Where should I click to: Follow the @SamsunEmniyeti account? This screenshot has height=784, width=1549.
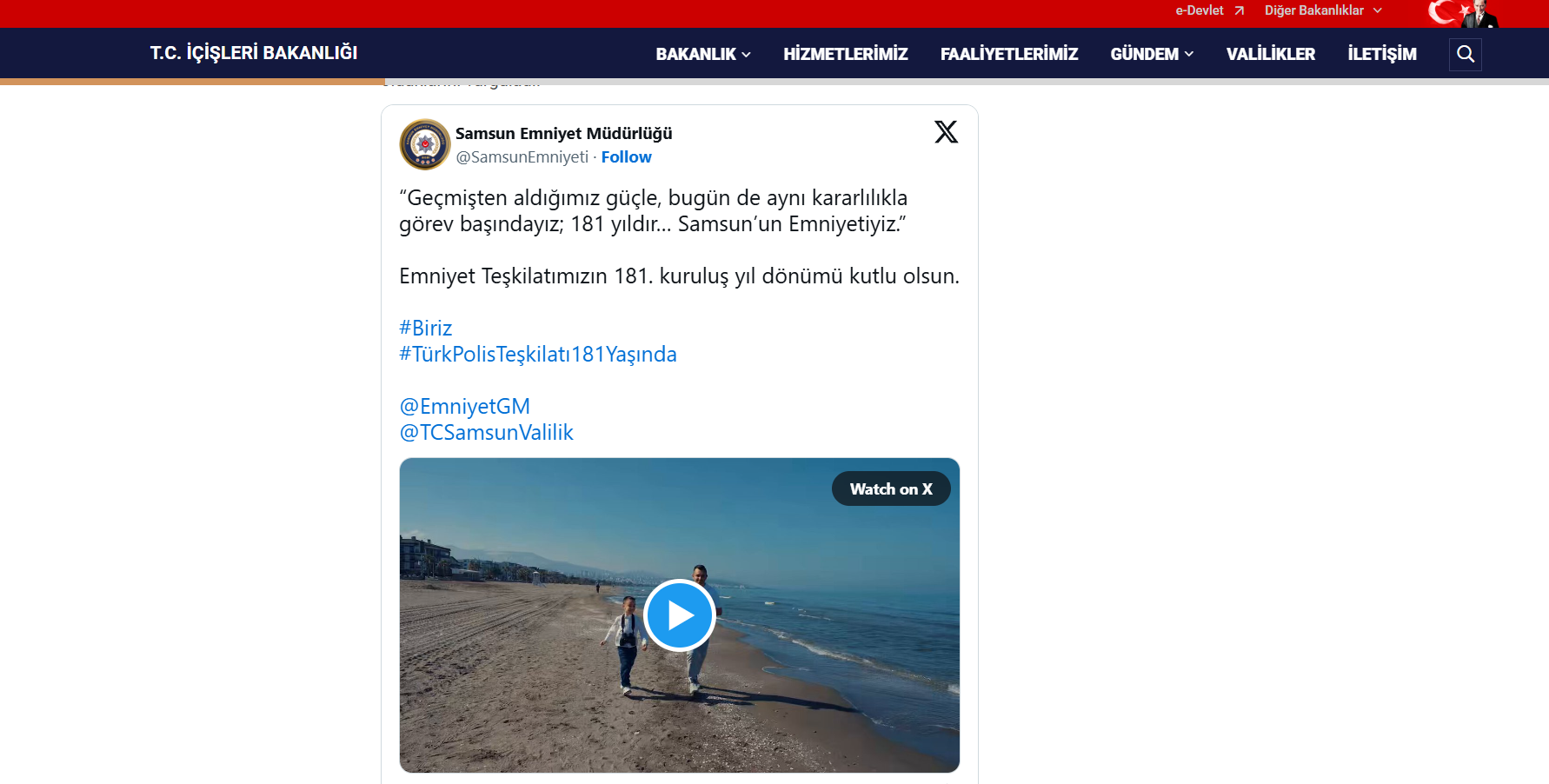[626, 156]
